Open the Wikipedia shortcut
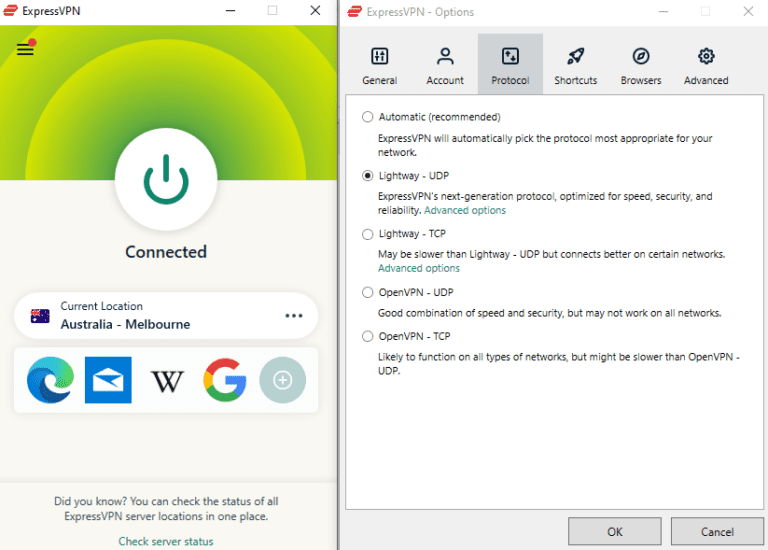 point(167,380)
